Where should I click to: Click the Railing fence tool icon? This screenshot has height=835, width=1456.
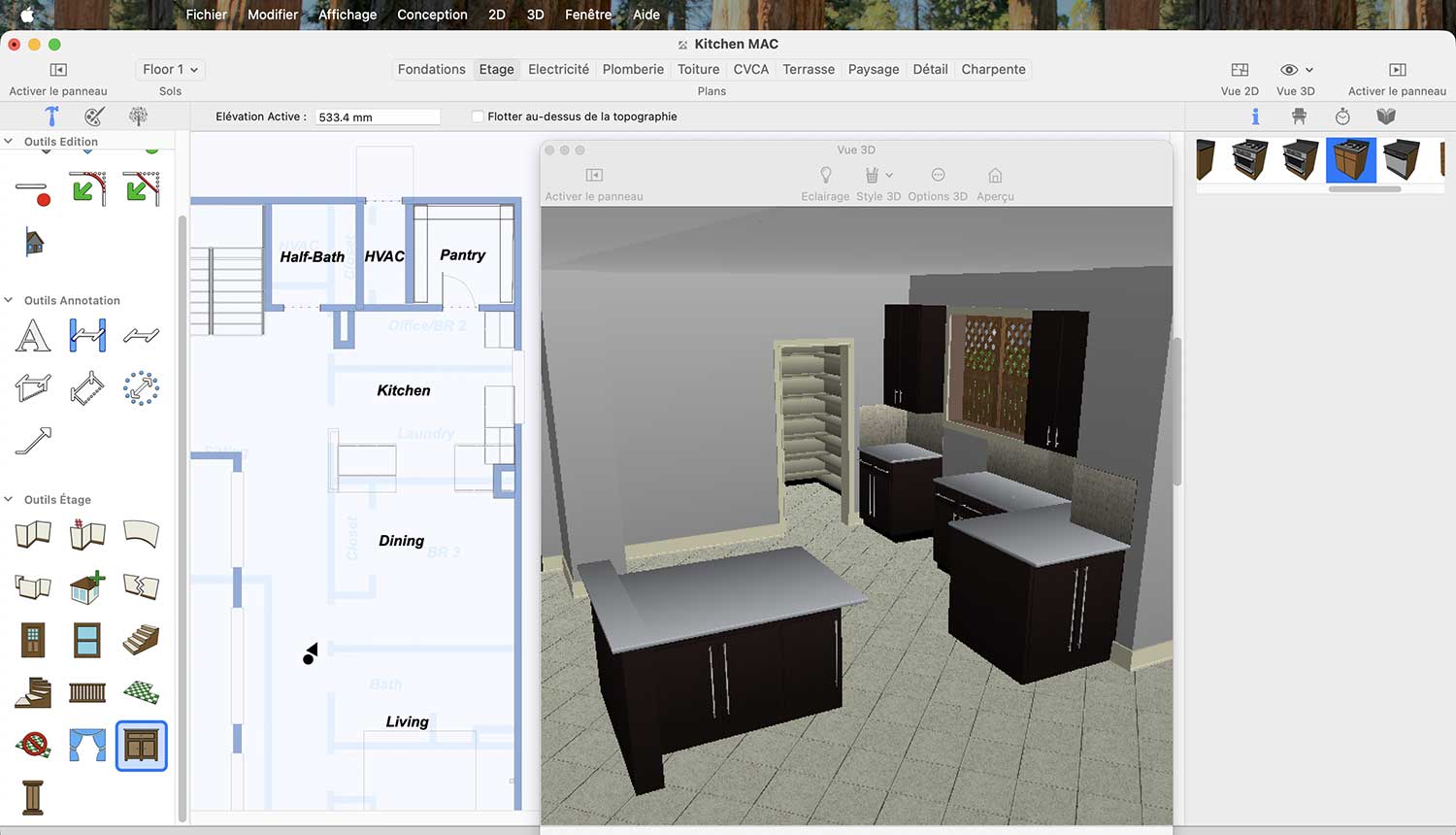87,692
